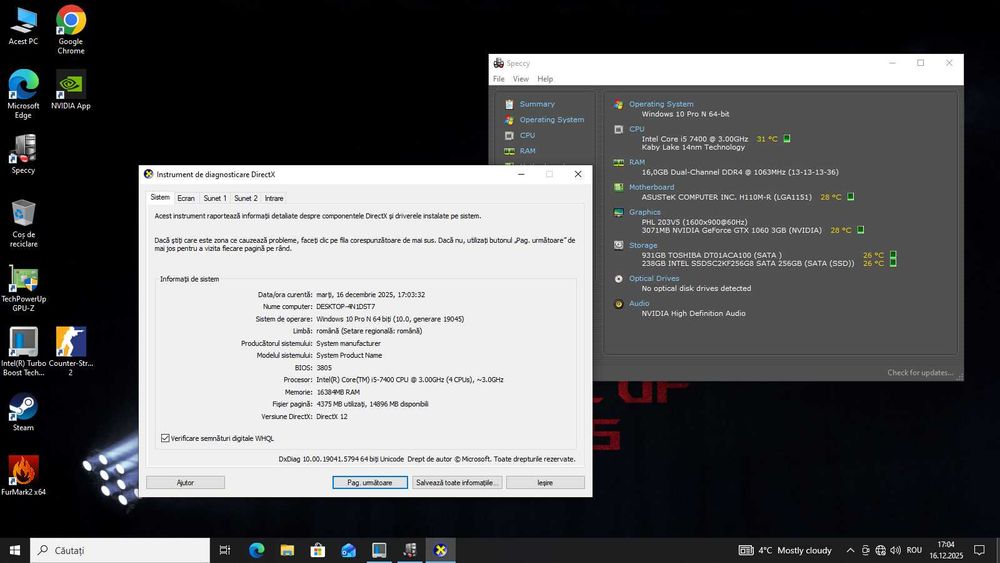This screenshot has height=563, width=1000.
Task: Open Microsoft Edge from the taskbar
Action: coord(256,550)
